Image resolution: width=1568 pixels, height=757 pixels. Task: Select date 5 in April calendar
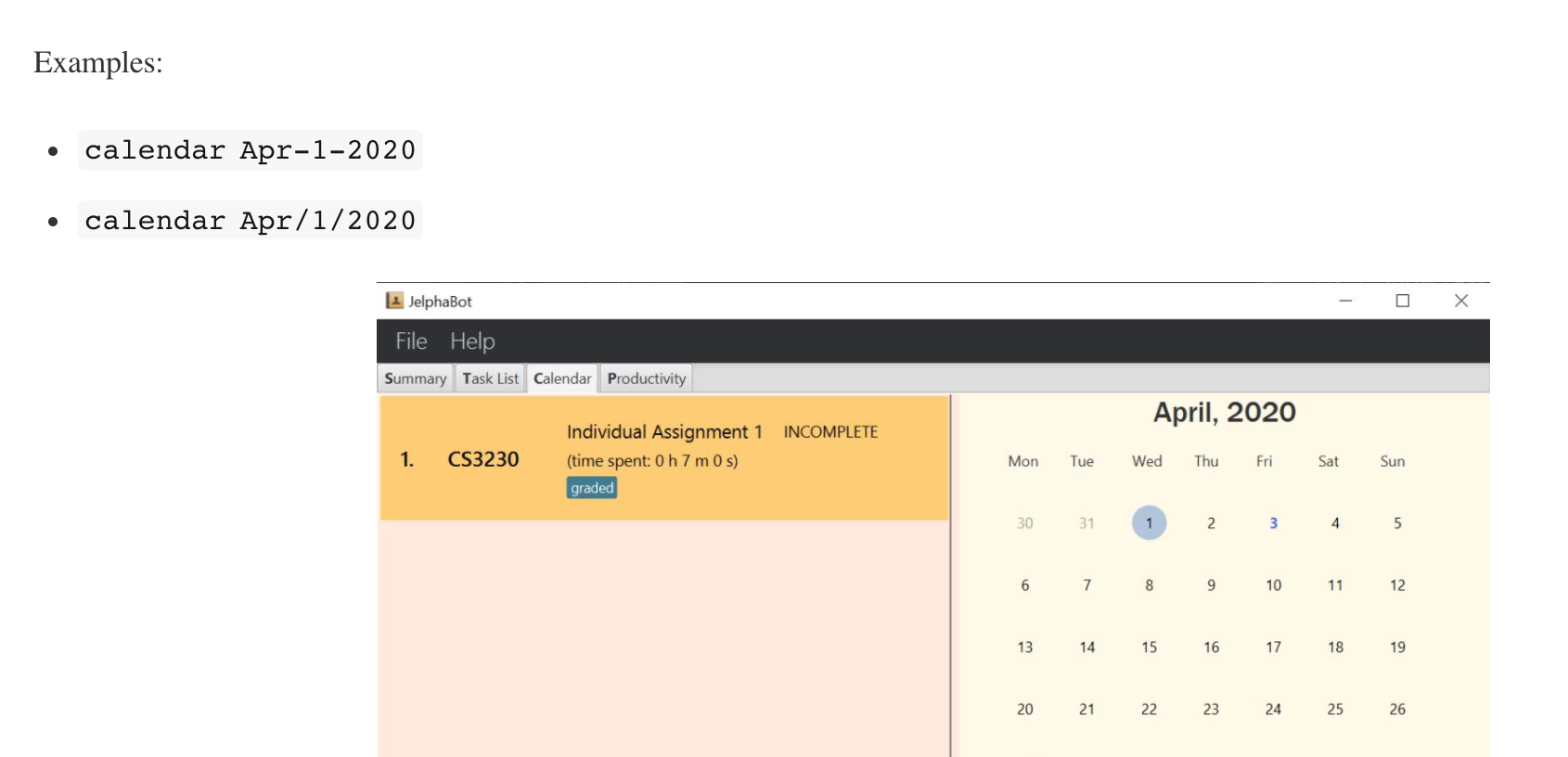tap(1397, 523)
